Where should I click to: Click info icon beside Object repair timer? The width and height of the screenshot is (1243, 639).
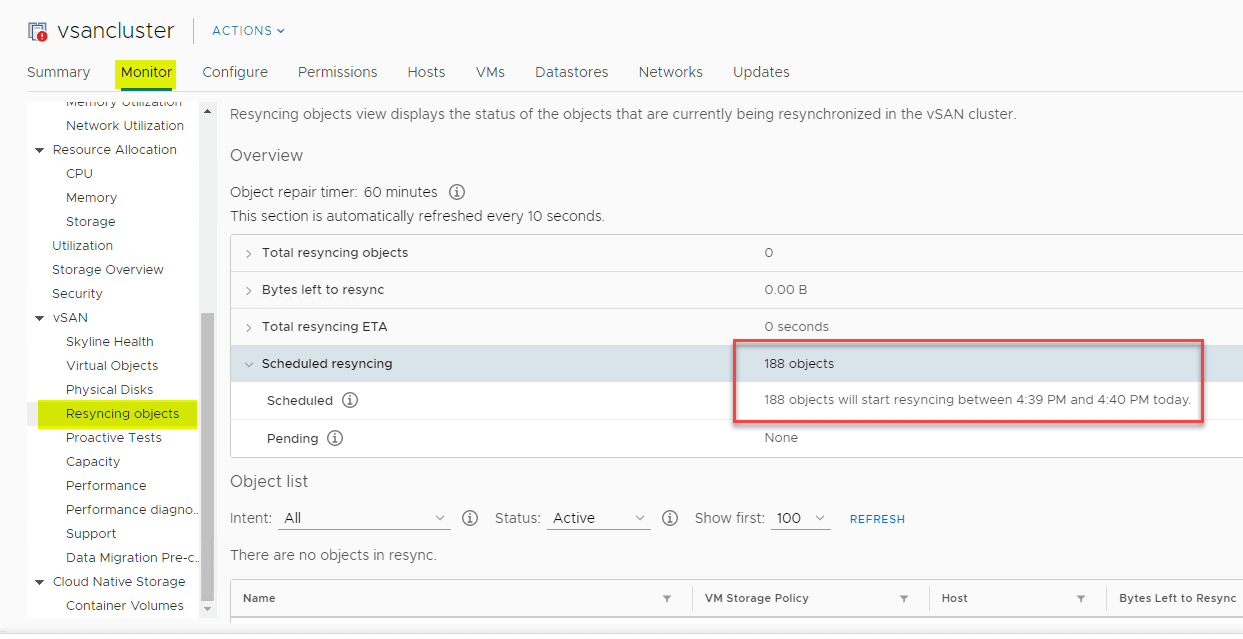point(457,192)
